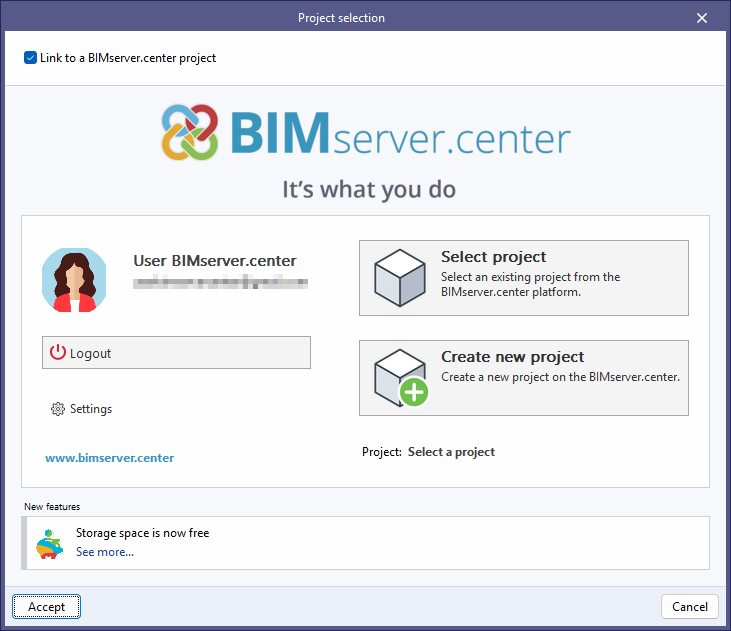This screenshot has height=631, width=731.
Task: Click the Select project button
Action: click(524, 278)
